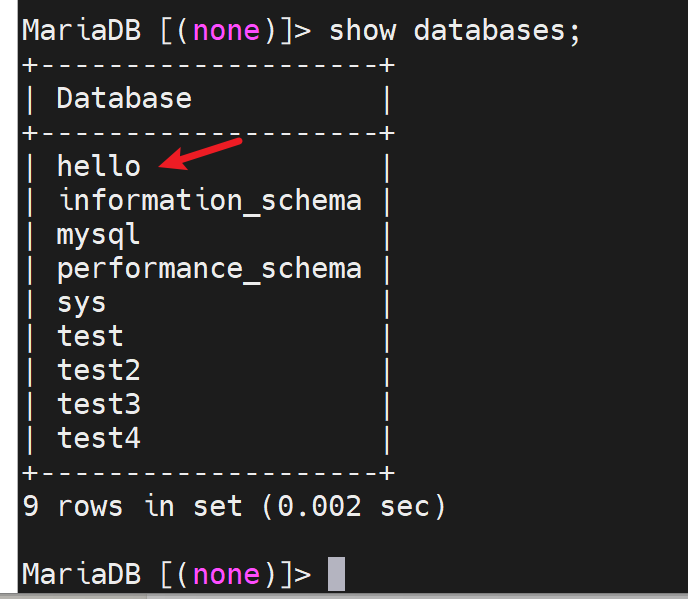Click the 9 rows in set text
Image resolution: width=688 pixels, height=599 pixels.
[x=132, y=506]
